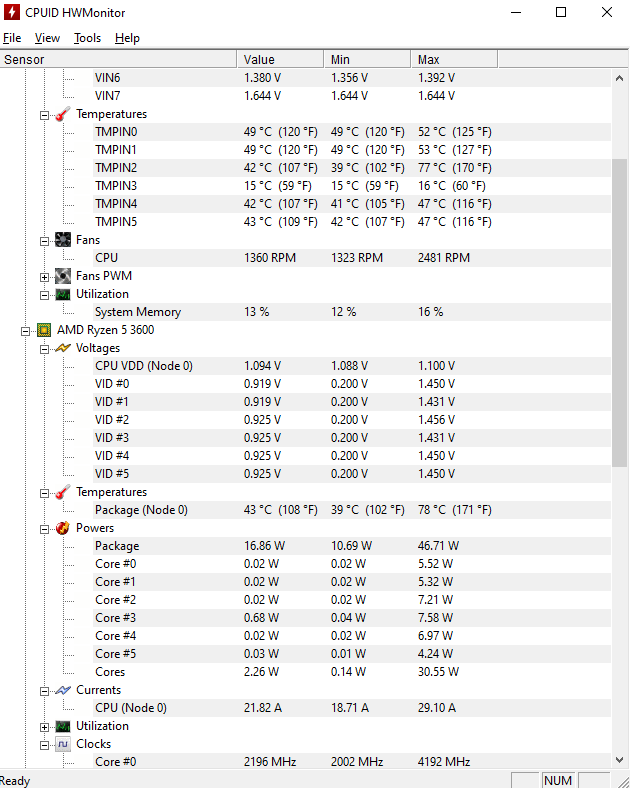Select the Package (Node 0) temperature row
Screen dimensions: 630x788
tap(352, 510)
